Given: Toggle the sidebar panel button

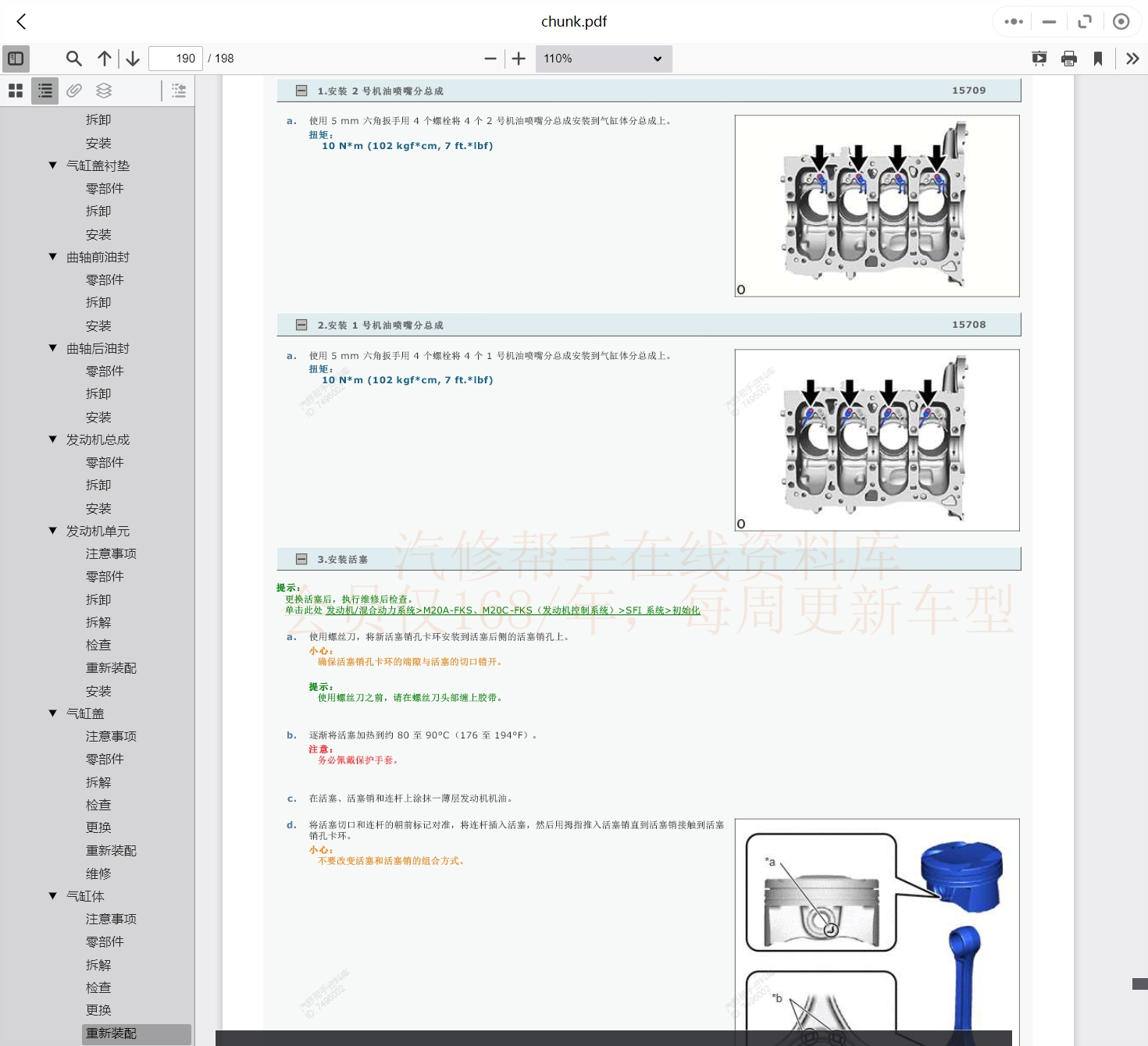Looking at the screenshot, I should pyautogui.click(x=16, y=59).
